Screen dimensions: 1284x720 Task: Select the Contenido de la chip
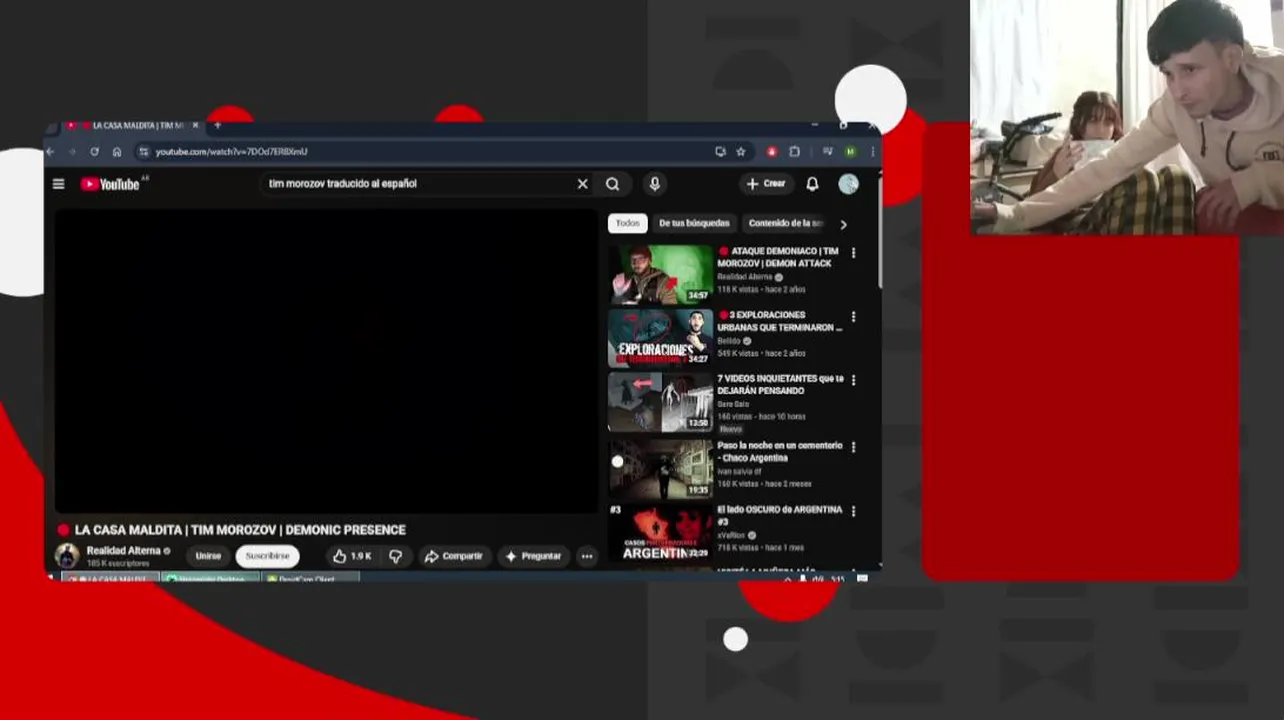coord(785,224)
